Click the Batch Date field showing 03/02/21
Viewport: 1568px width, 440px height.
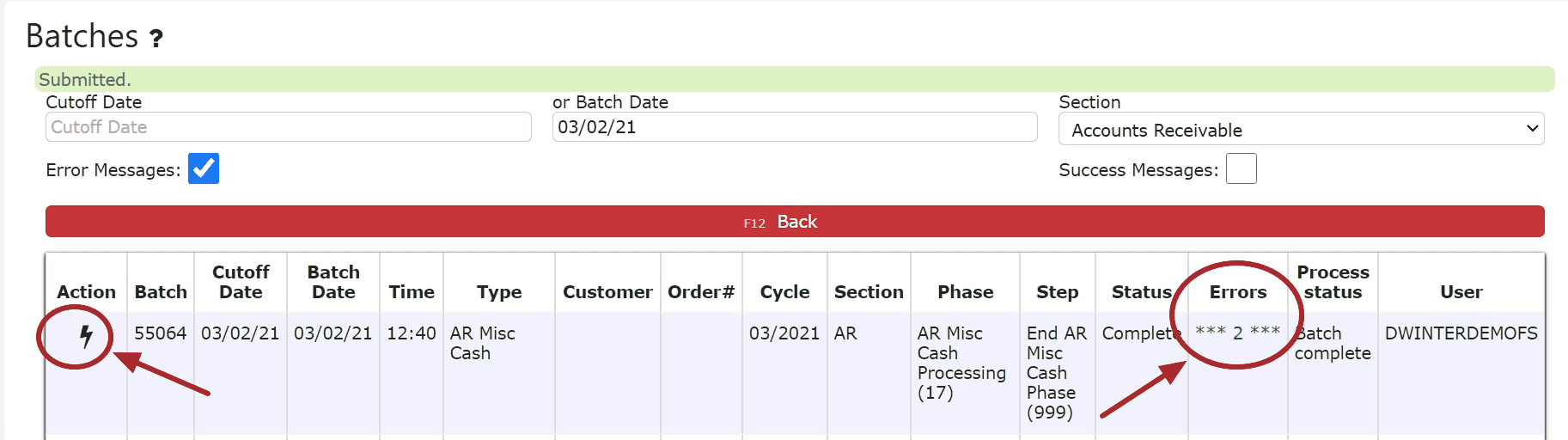(794, 127)
